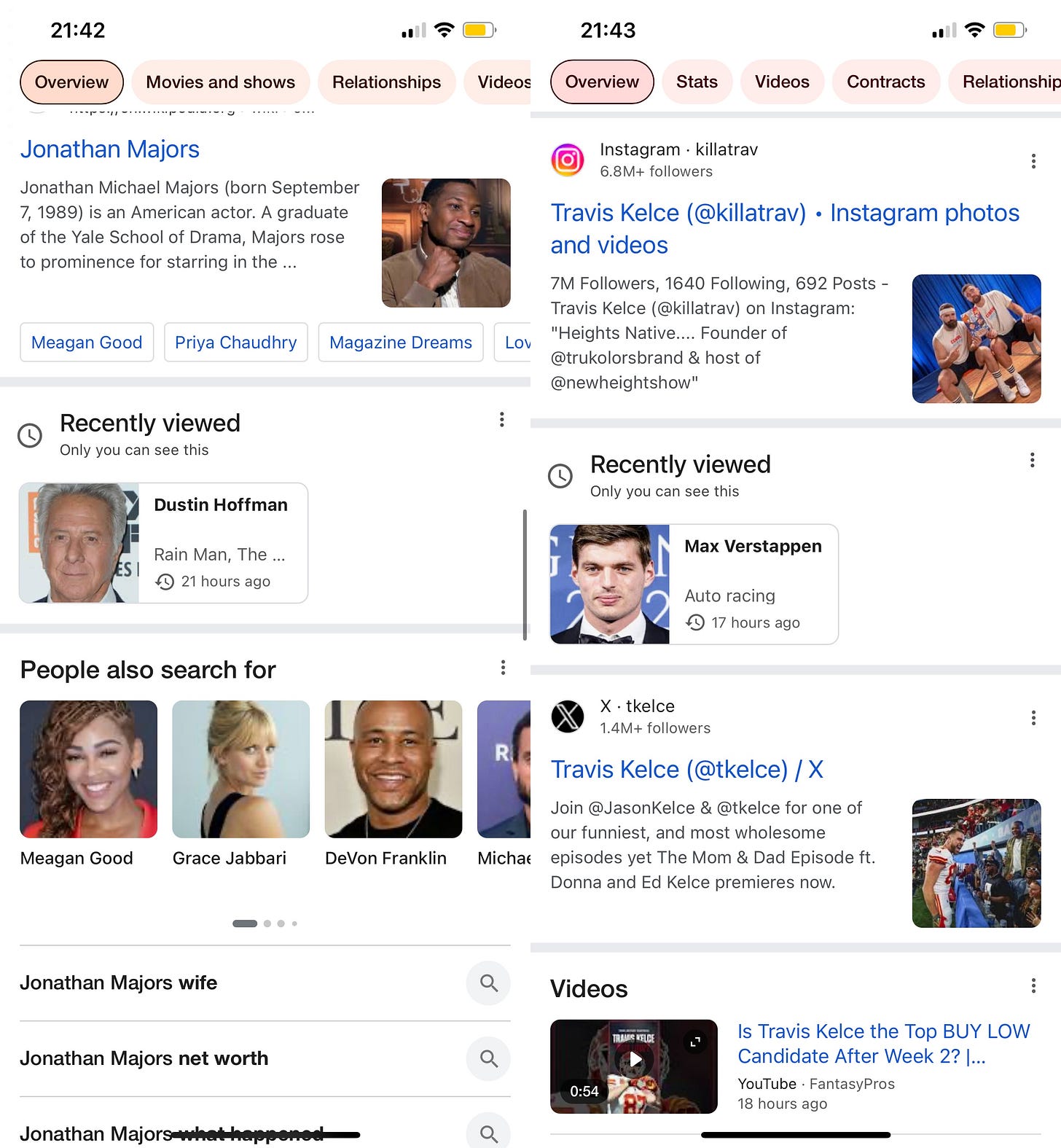The height and width of the screenshot is (1148, 1061).
Task: Tap 'Auto racing' text on Verstappen card
Action: pyautogui.click(x=729, y=596)
